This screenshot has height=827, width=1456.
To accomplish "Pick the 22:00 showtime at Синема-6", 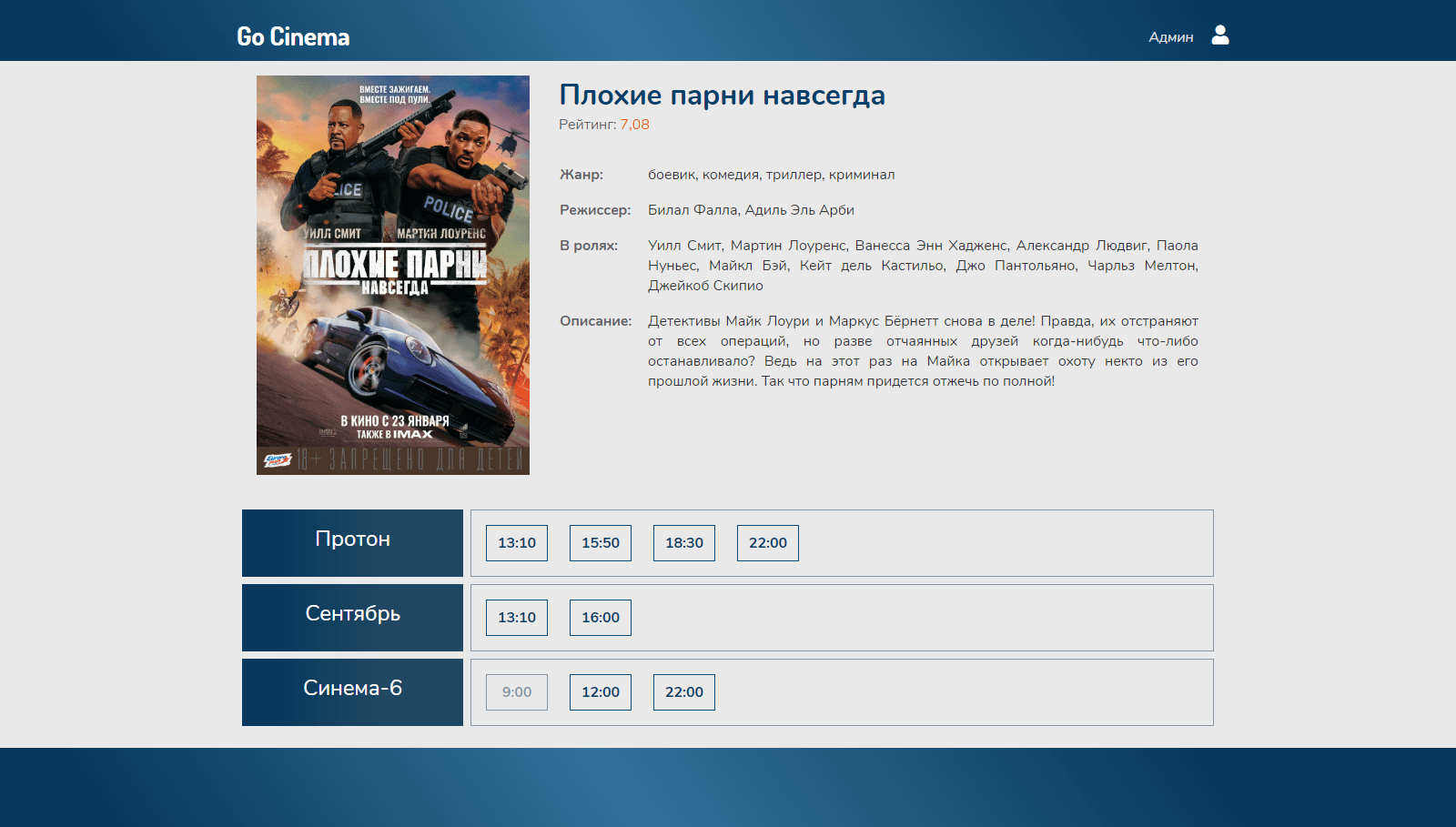I will (x=684, y=692).
